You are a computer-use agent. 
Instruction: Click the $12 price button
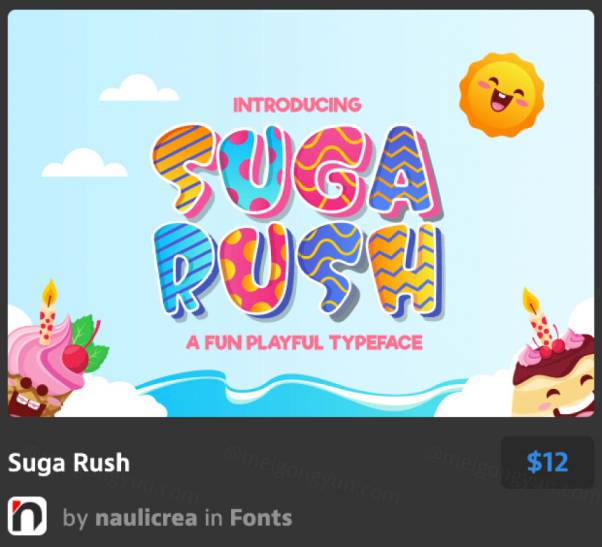(547, 462)
